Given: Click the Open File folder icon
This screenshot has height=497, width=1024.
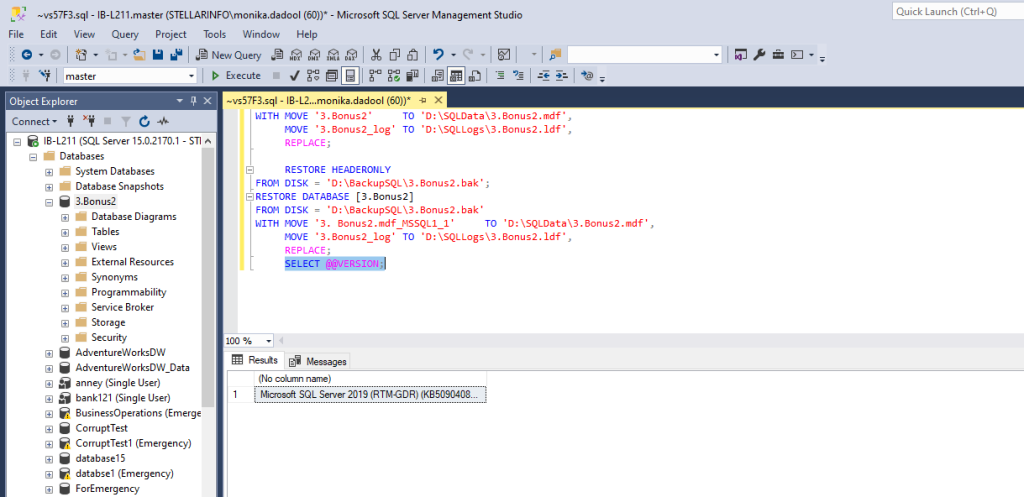Looking at the screenshot, I should click(x=139, y=56).
